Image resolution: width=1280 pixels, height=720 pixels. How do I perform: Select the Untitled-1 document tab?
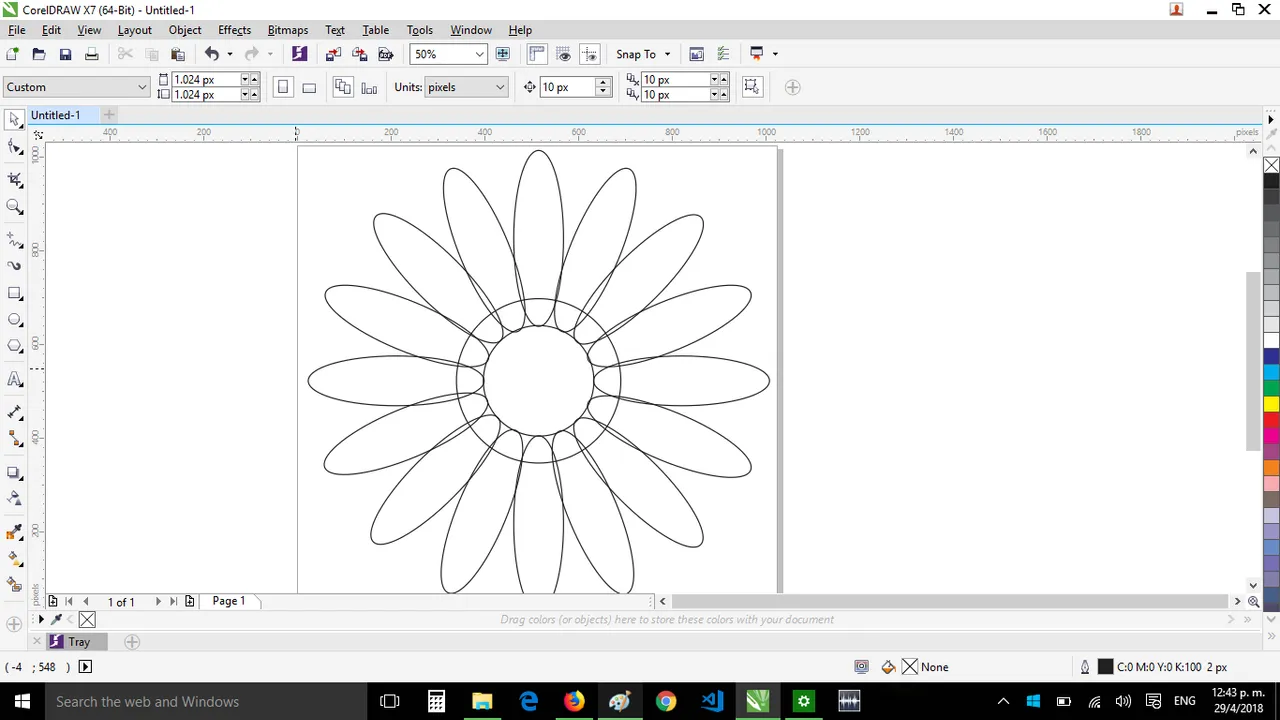pos(56,115)
